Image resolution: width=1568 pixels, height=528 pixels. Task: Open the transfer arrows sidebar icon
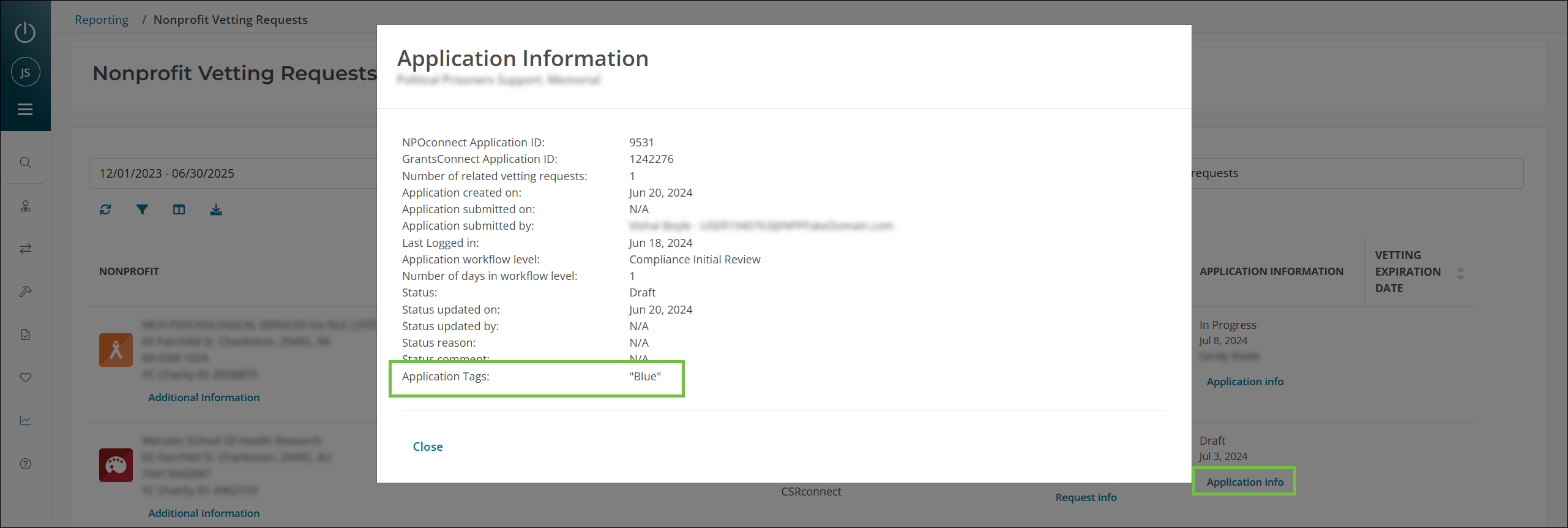click(x=25, y=249)
